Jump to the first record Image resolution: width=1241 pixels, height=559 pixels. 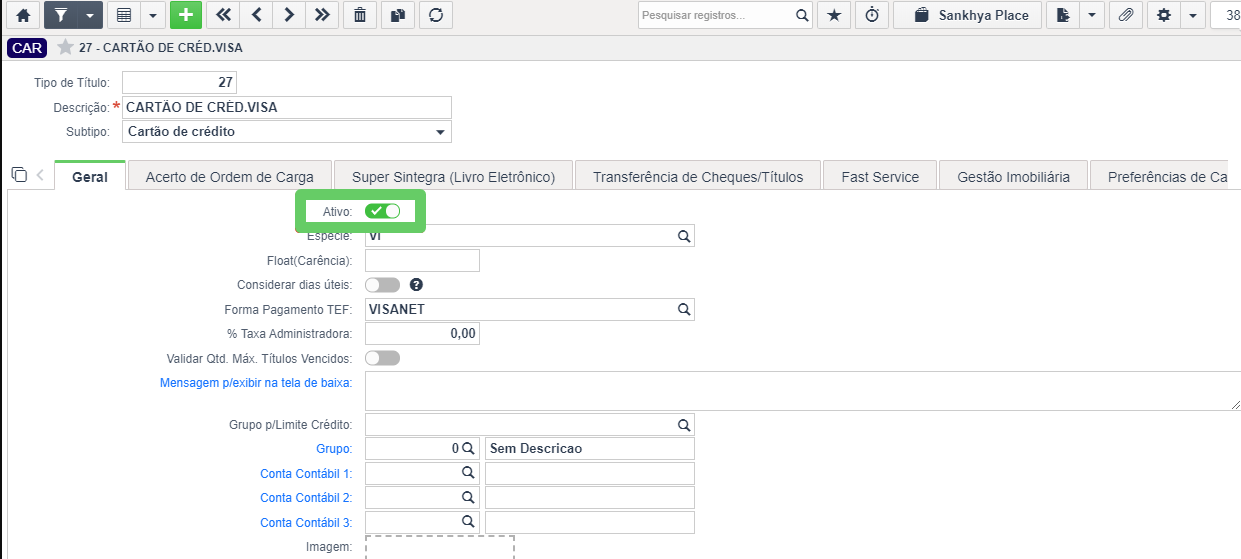coord(223,15)
